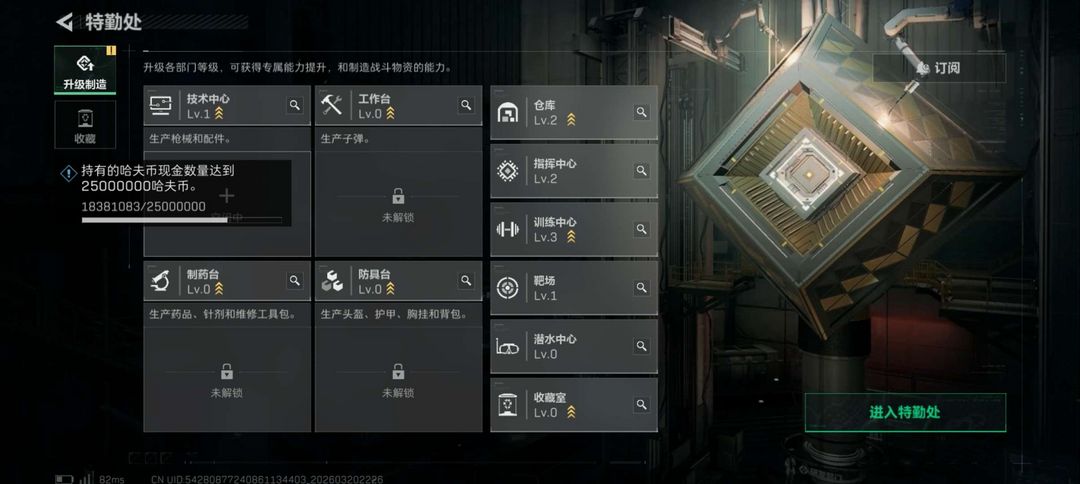
Task: View 仓库 details via magnifier icon
Action: (641, 112)
